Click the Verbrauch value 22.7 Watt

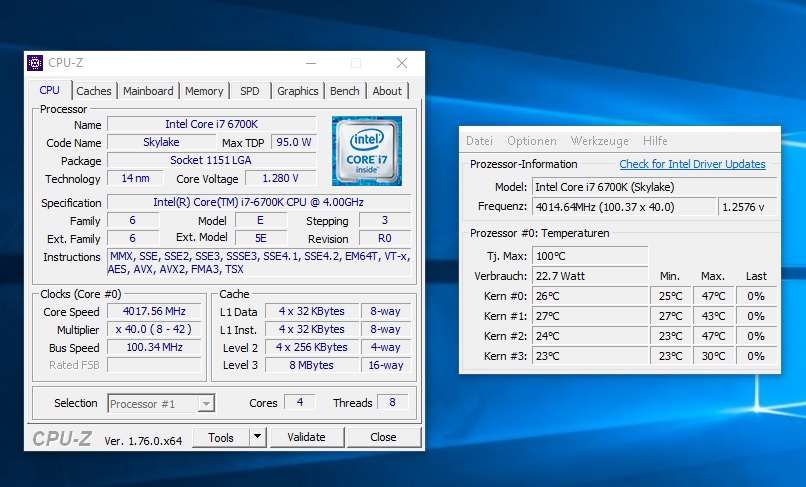pyautogui.click(x=590, y=276)
